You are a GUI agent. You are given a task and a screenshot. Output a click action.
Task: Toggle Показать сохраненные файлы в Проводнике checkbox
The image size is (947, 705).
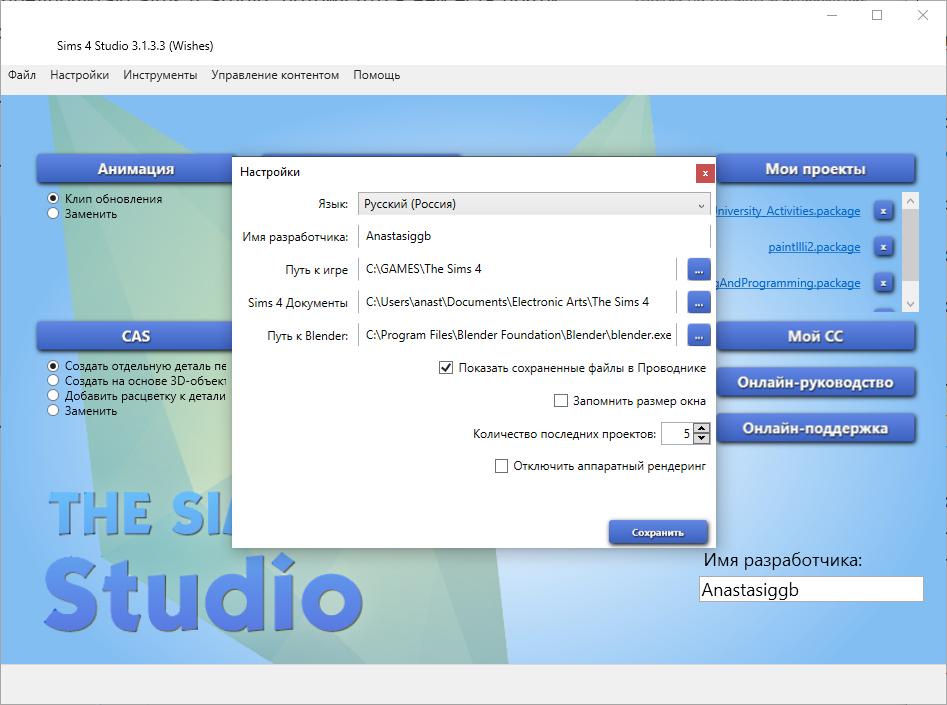pyautogui.click(x=446, y=368)
